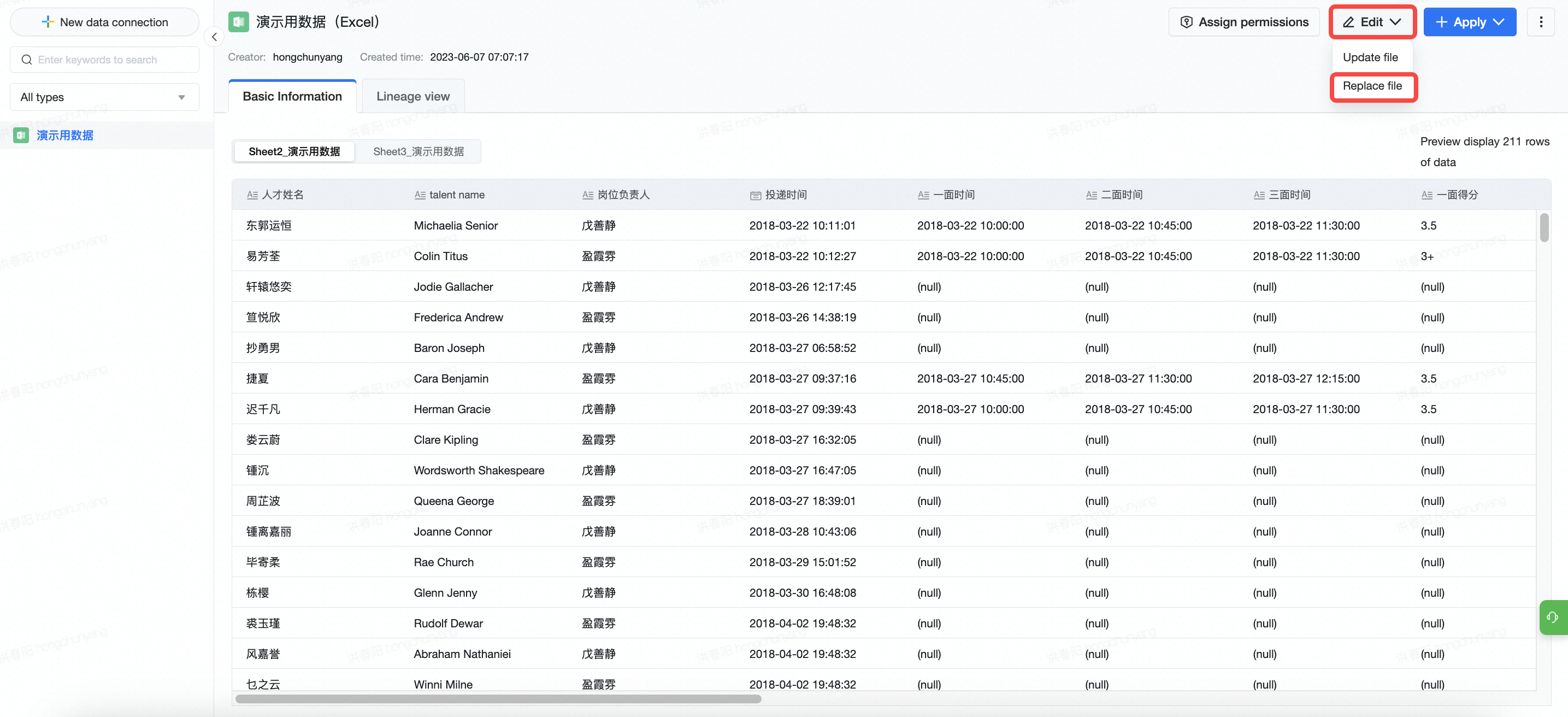Open the All types filter dropdown
The image size is (1568, 717).
(x=105, y=97)
